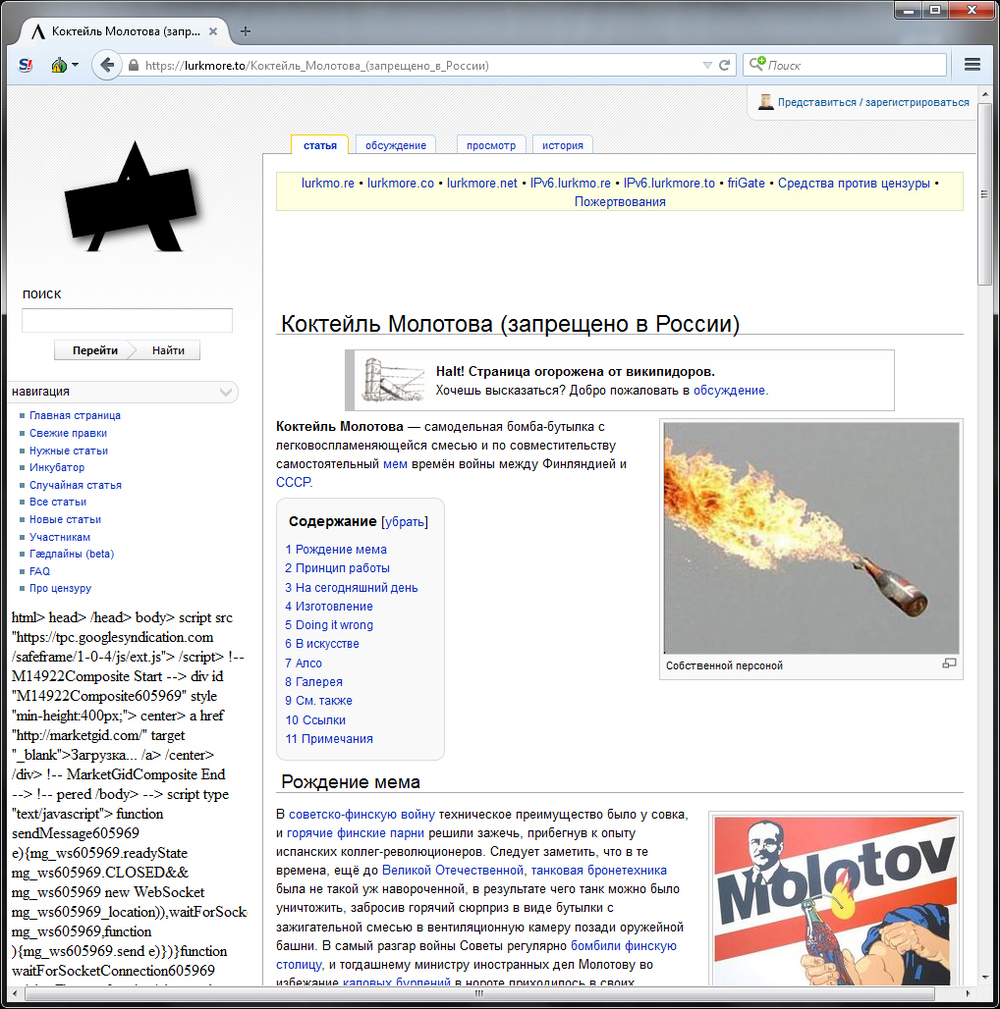Click the vertical scrollbar thumb
1000x1009 pixels.
pos(985,194)
